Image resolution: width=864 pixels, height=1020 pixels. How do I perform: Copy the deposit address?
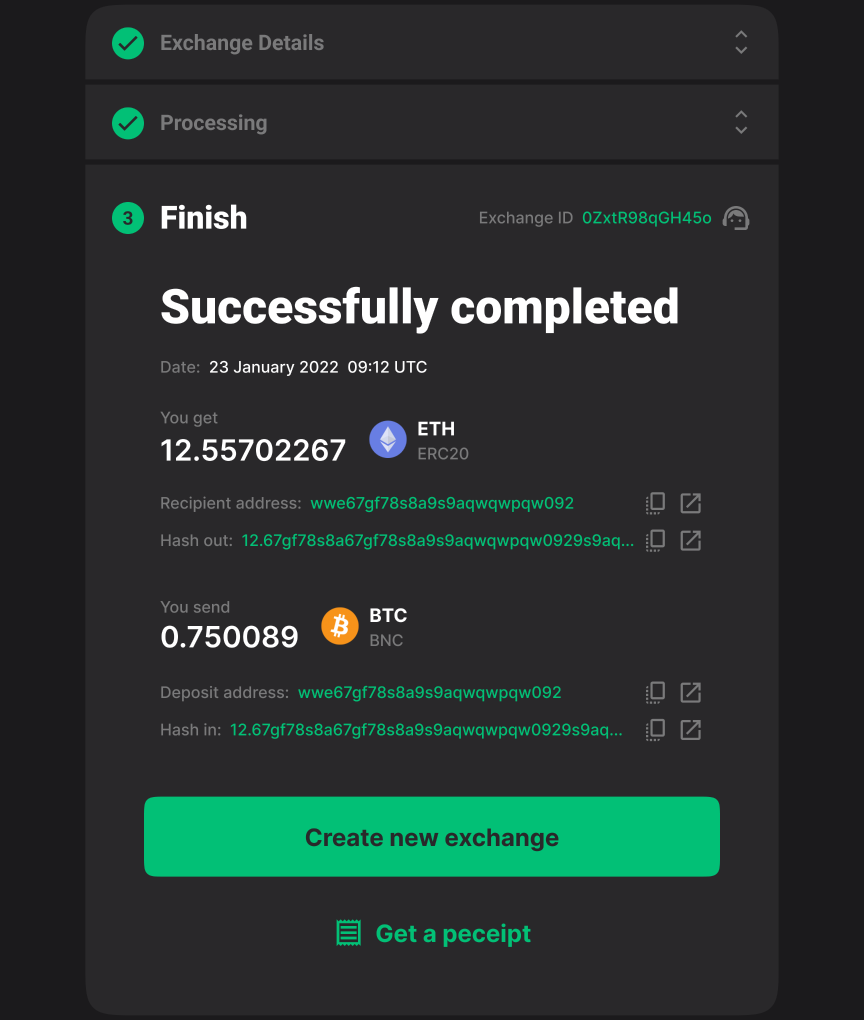point(655,692)
